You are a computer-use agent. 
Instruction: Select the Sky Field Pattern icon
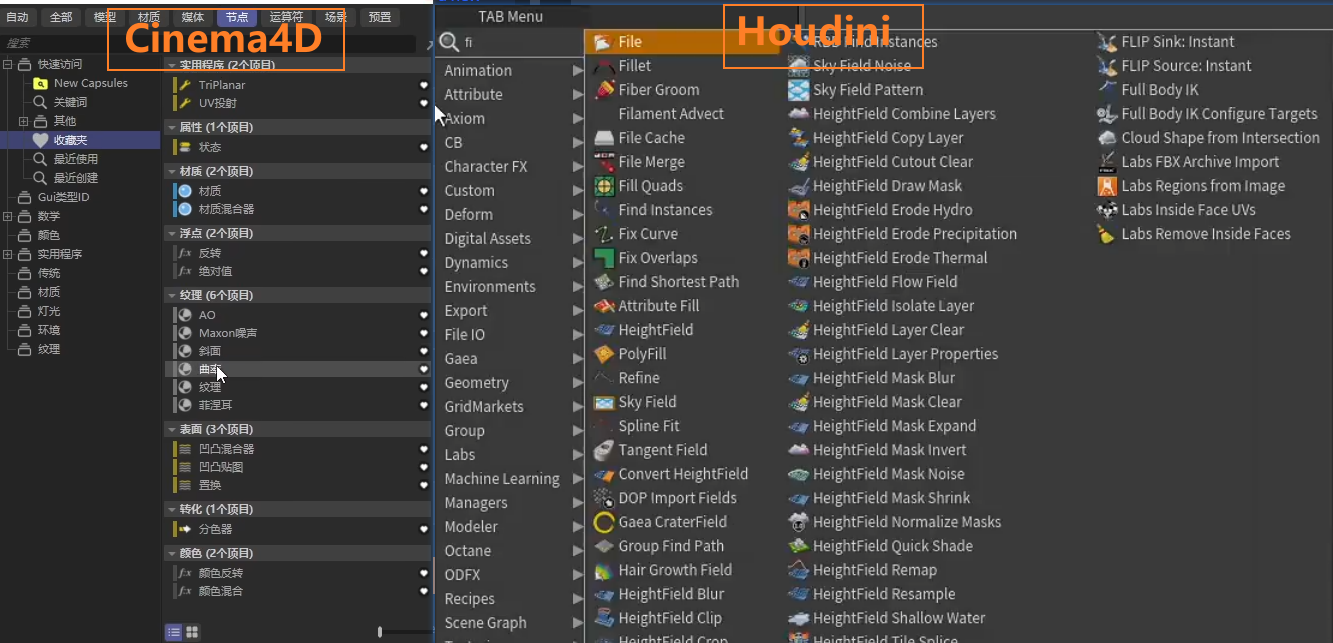tap(798, 90)
